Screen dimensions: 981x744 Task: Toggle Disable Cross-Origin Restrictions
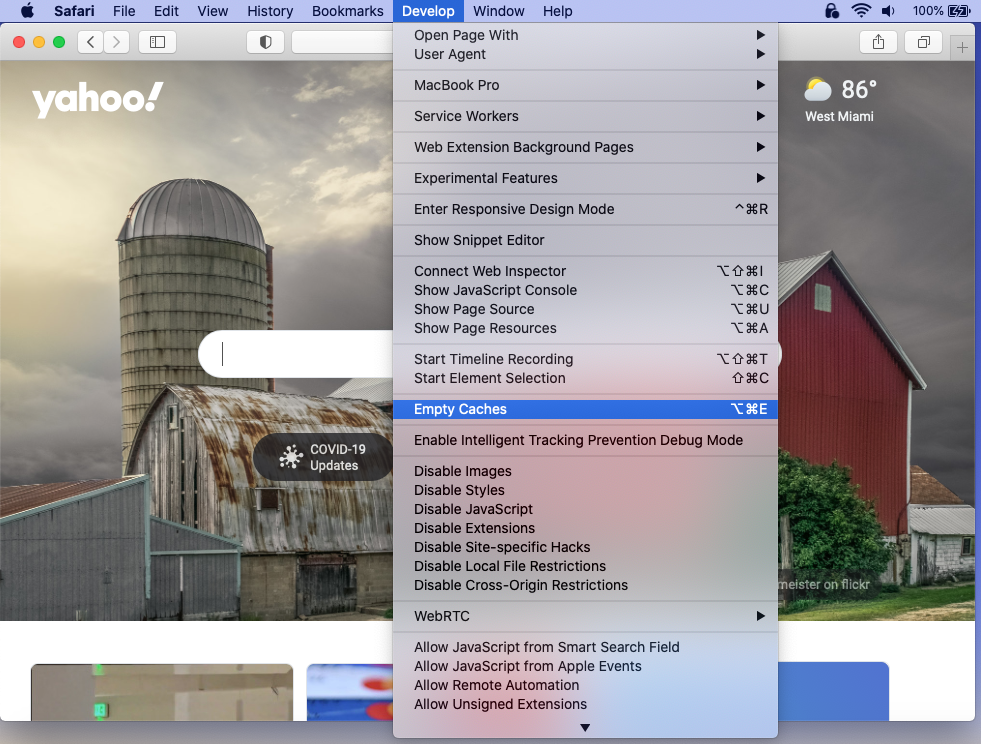[585, 586]
